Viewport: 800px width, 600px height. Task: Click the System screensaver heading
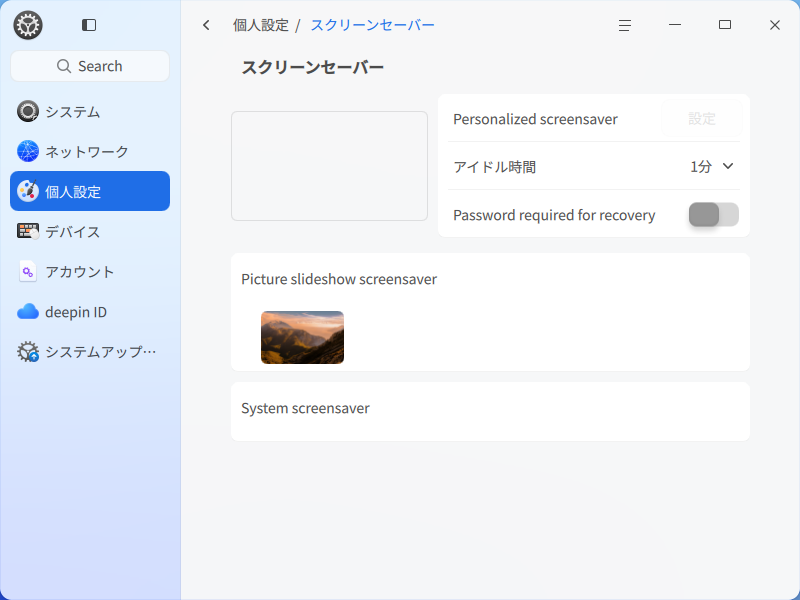click(x=305, y=408)
